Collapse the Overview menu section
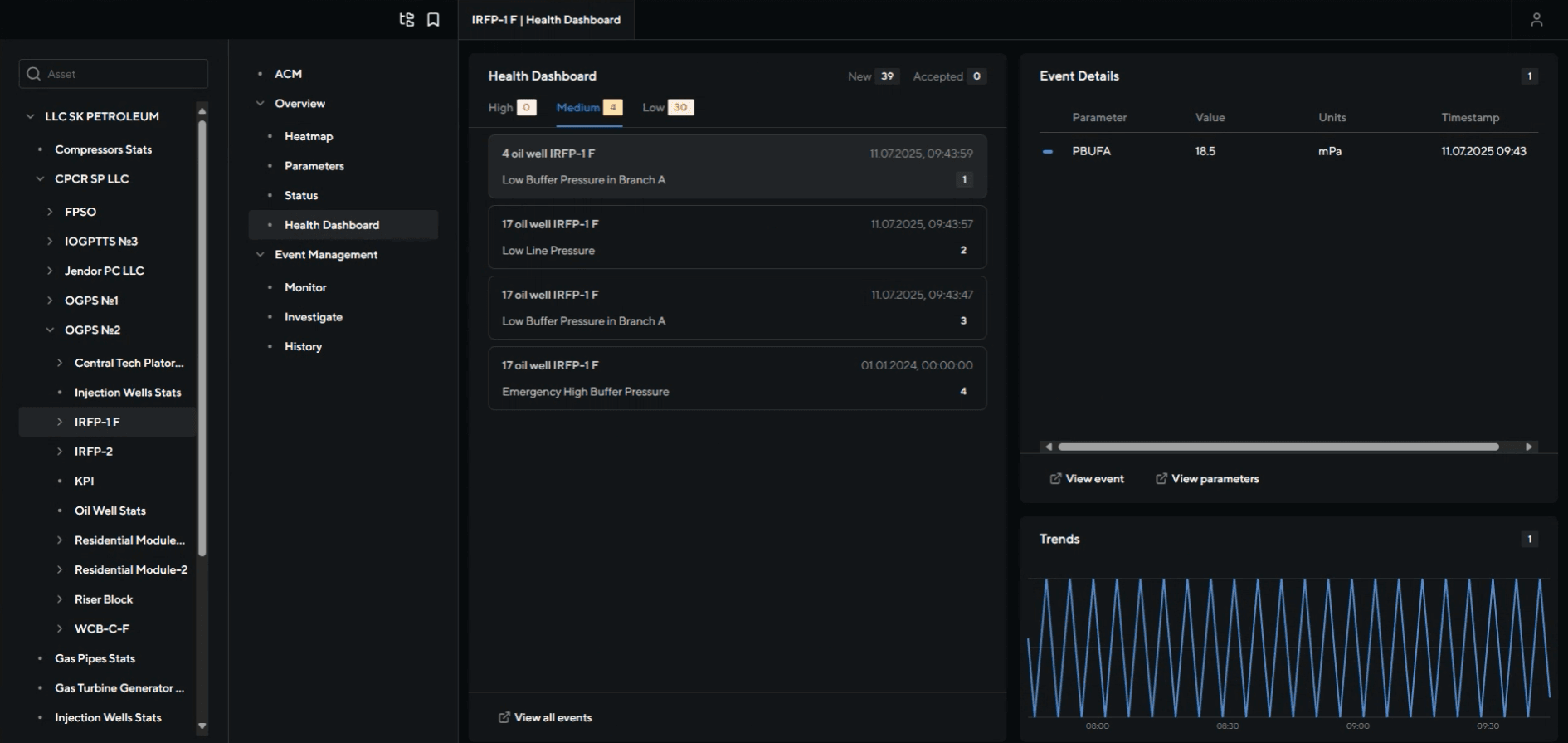1568x743 pixels. coord(260,104)
